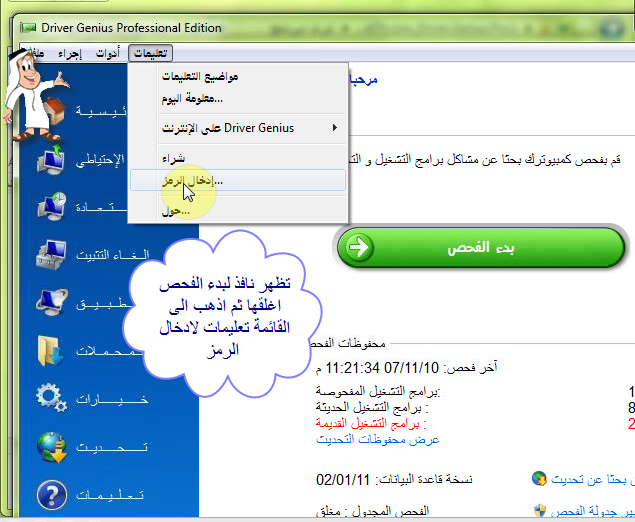Select الغاء التثبيت sidebar label
Screen dimensions: 635x522
[113, 255]
